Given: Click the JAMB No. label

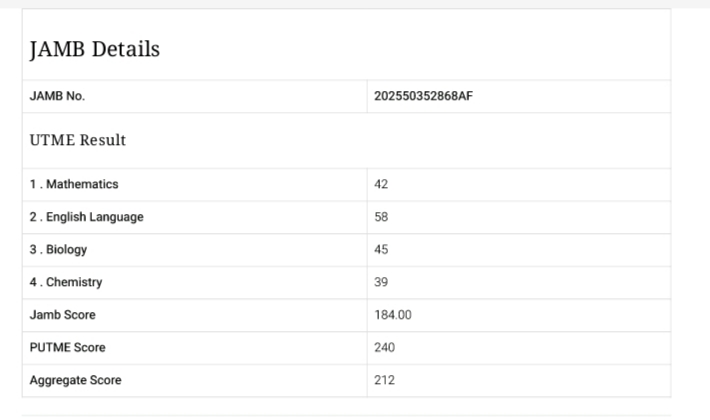Looking at the screenshot, I should coord(58,97).
